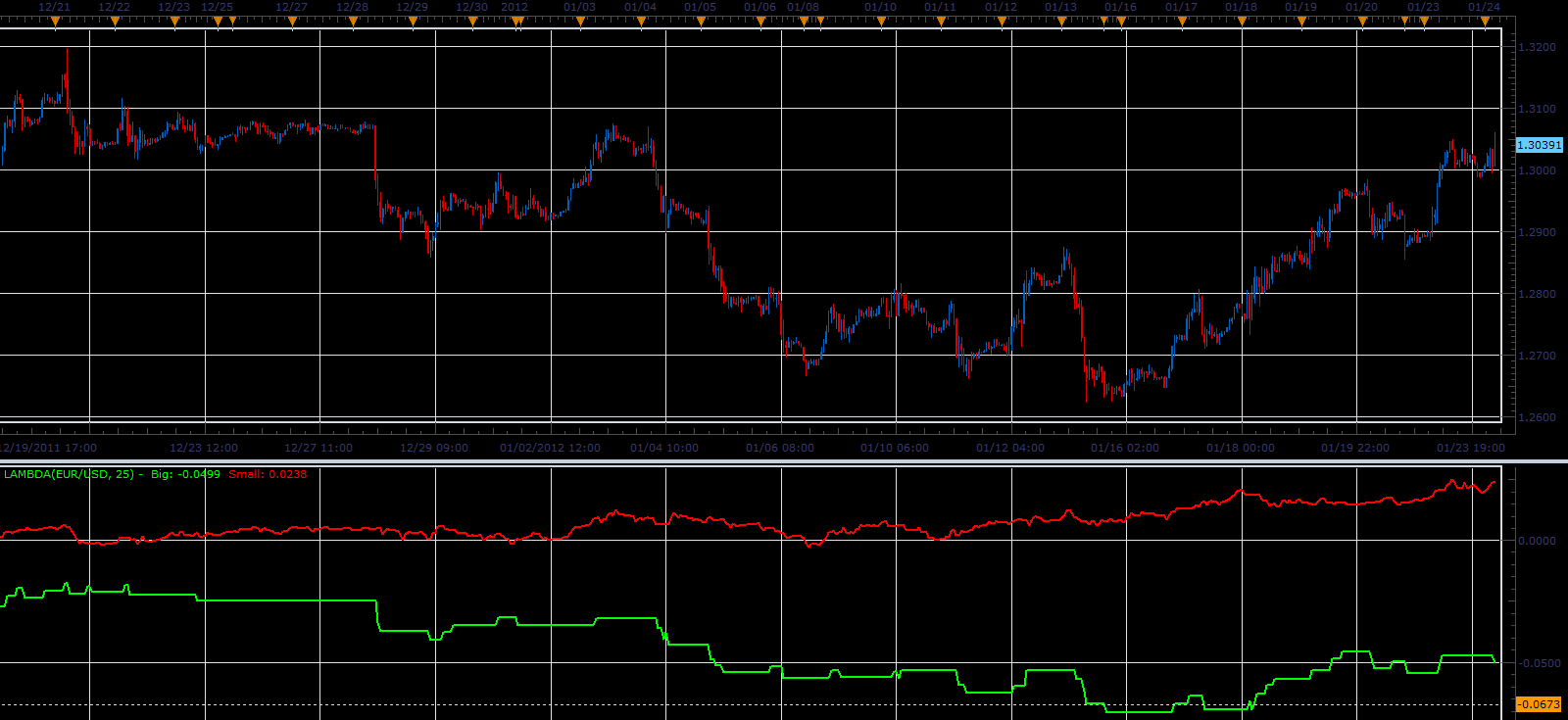Click the '01/16 02:00' time label
The height and width of the screenshot is (720, 1568).
[x=1125, y=448]
